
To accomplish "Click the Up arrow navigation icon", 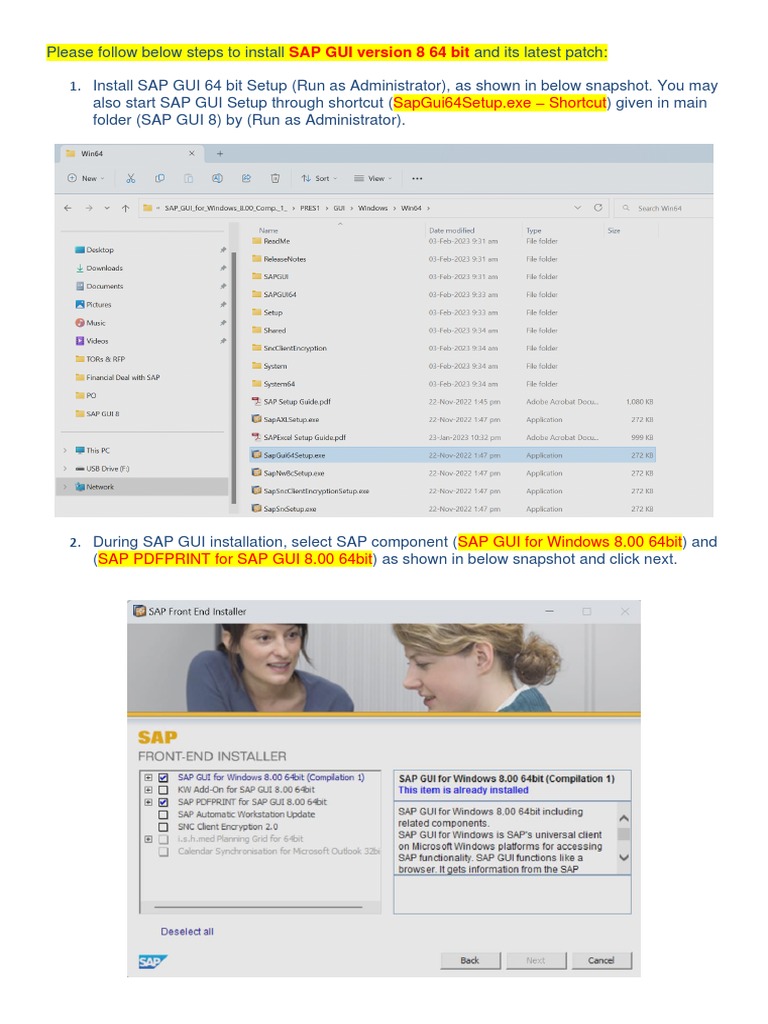I will pos(124,208).
